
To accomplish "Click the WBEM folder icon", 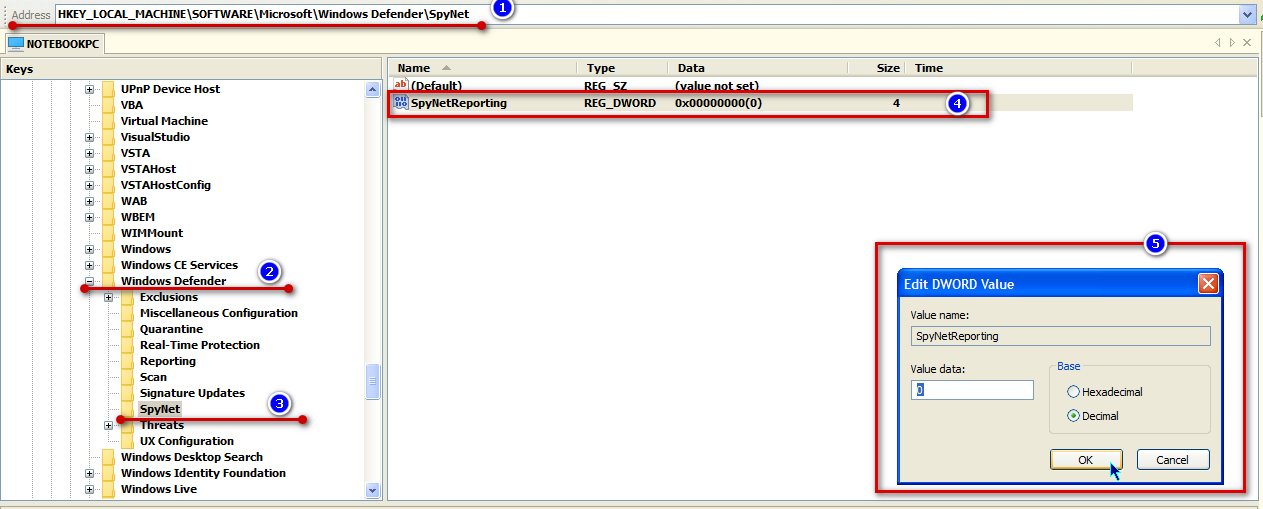I will [x=108, y=217].
